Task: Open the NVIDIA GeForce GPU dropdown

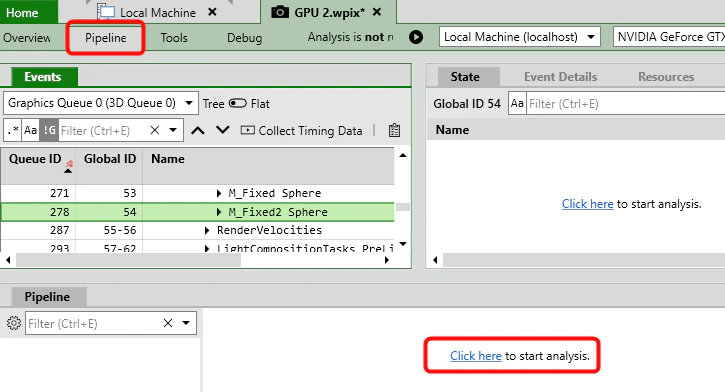Action: pos(669,37)
